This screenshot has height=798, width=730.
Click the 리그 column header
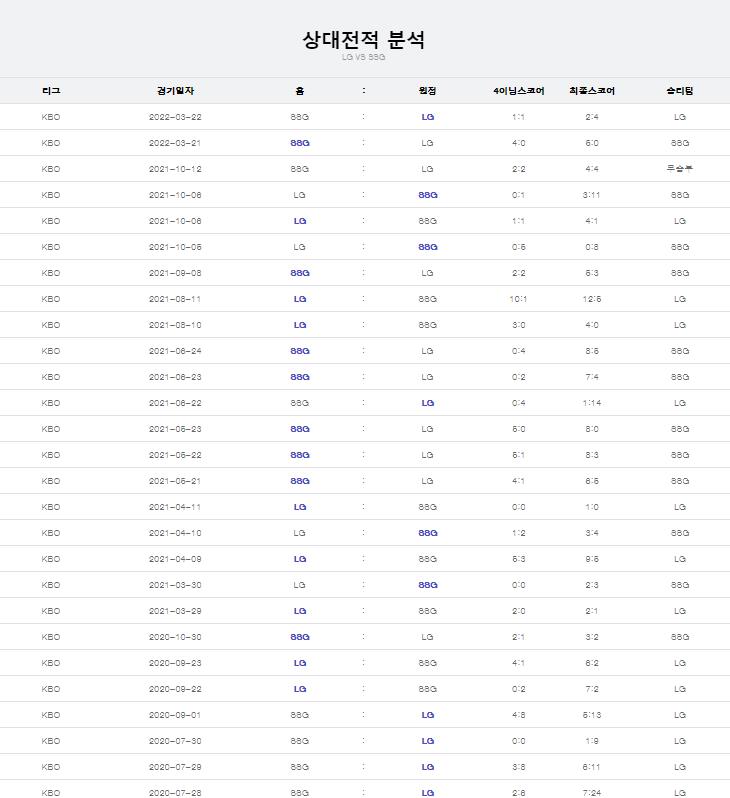[x=51, y=91]
